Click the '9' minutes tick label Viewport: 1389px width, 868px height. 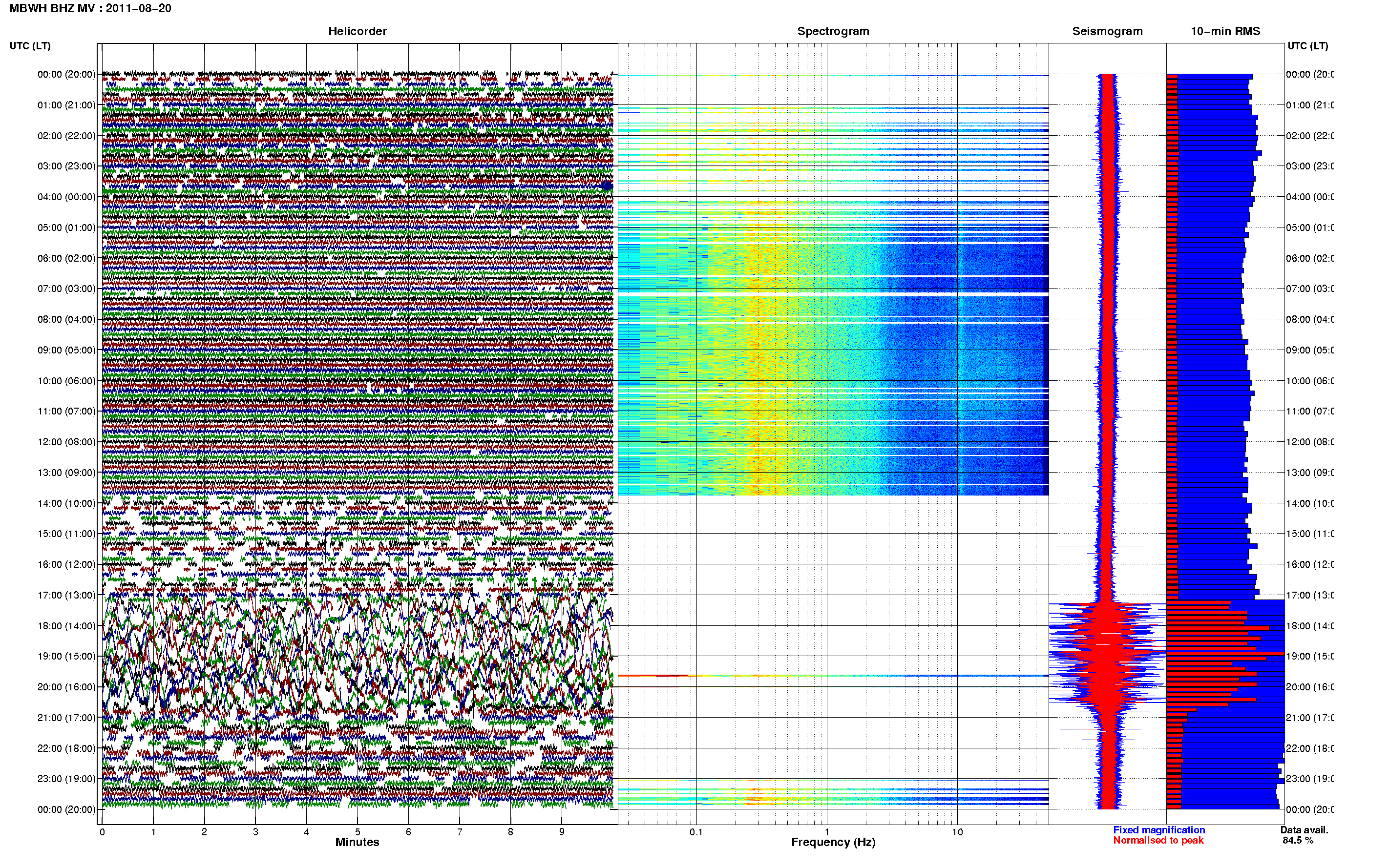tap(562, 832)
